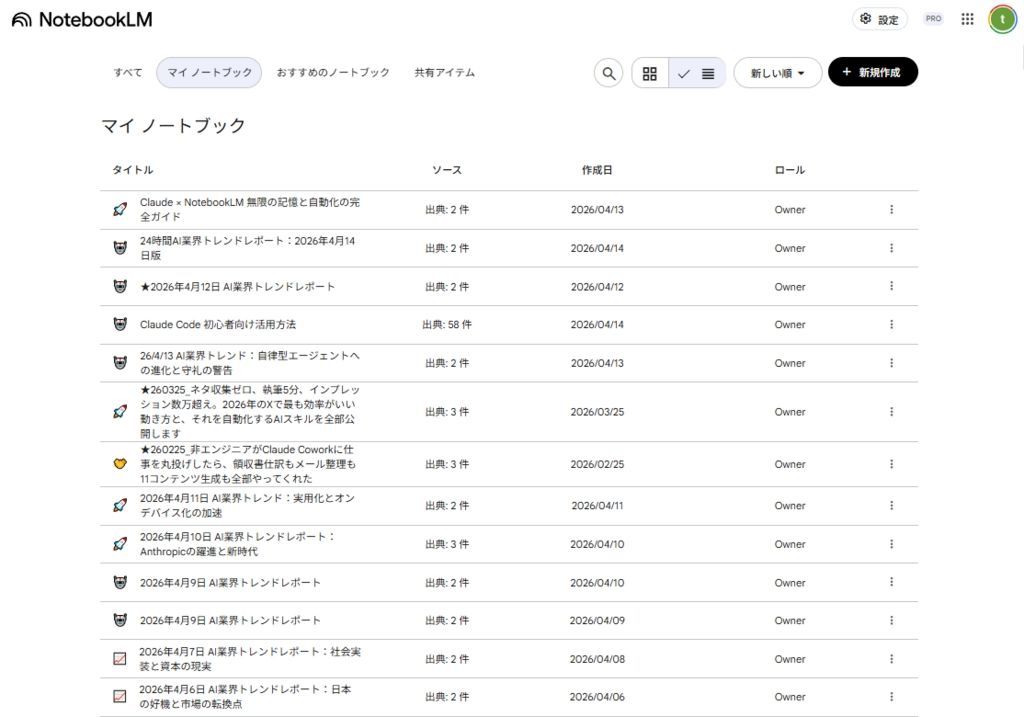Open the おすすめのノートブック tab
Viewport: 1024px width, 717px height.
[x=332, y=72]
